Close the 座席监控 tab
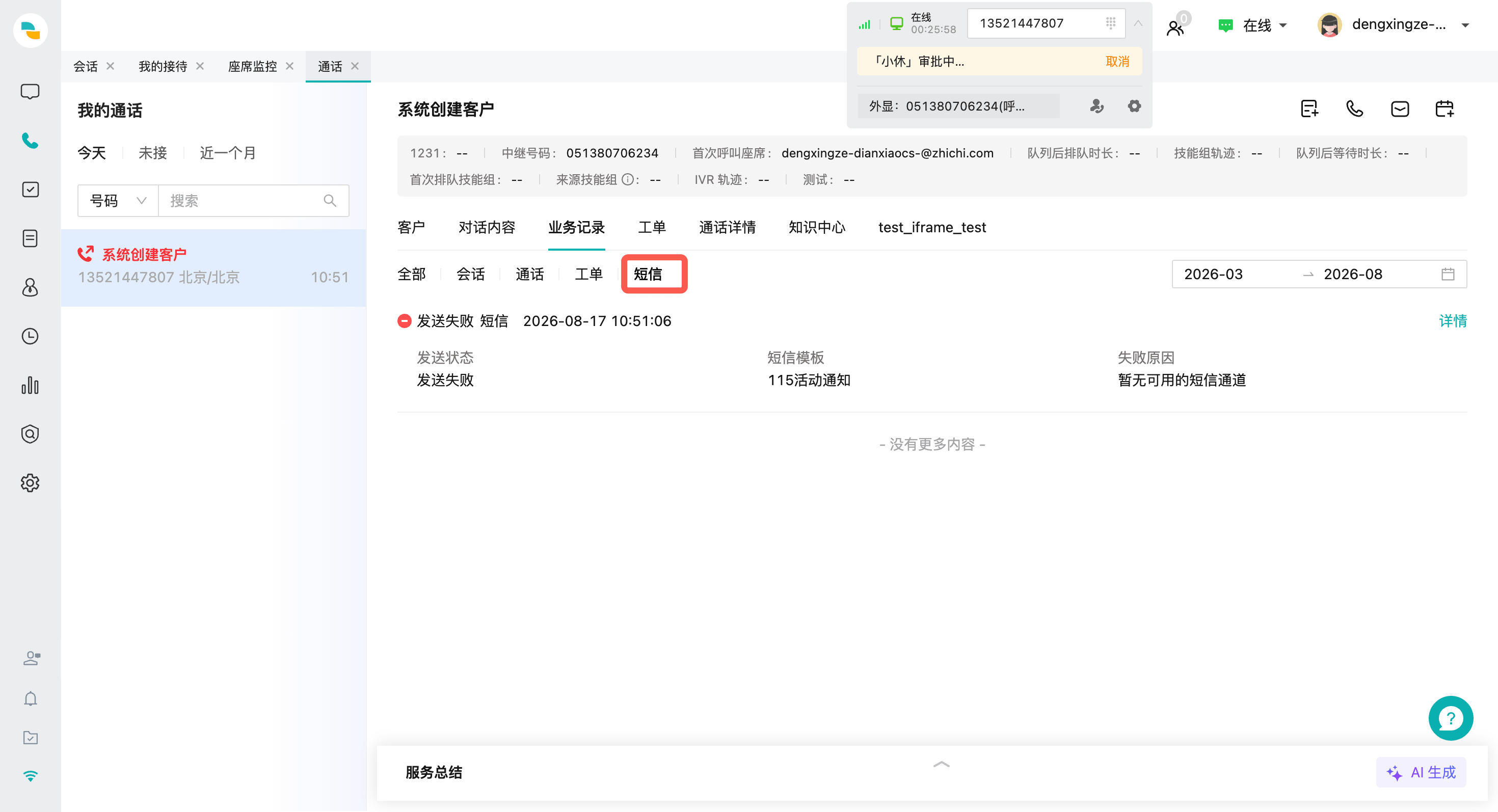 click(x=289, y=66)
